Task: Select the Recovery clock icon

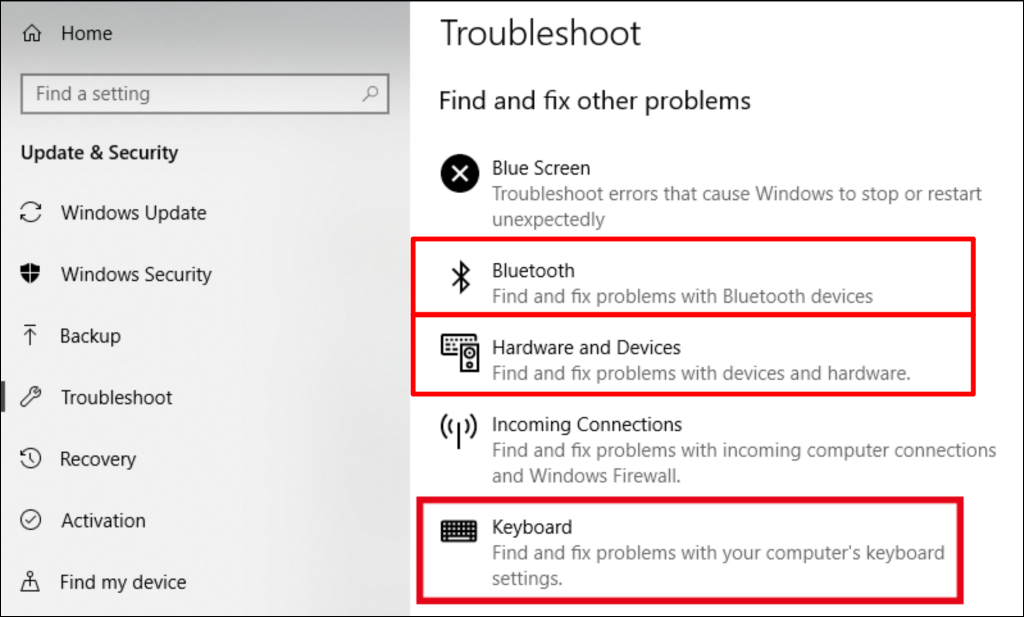Action: click(x=33, y=459)
